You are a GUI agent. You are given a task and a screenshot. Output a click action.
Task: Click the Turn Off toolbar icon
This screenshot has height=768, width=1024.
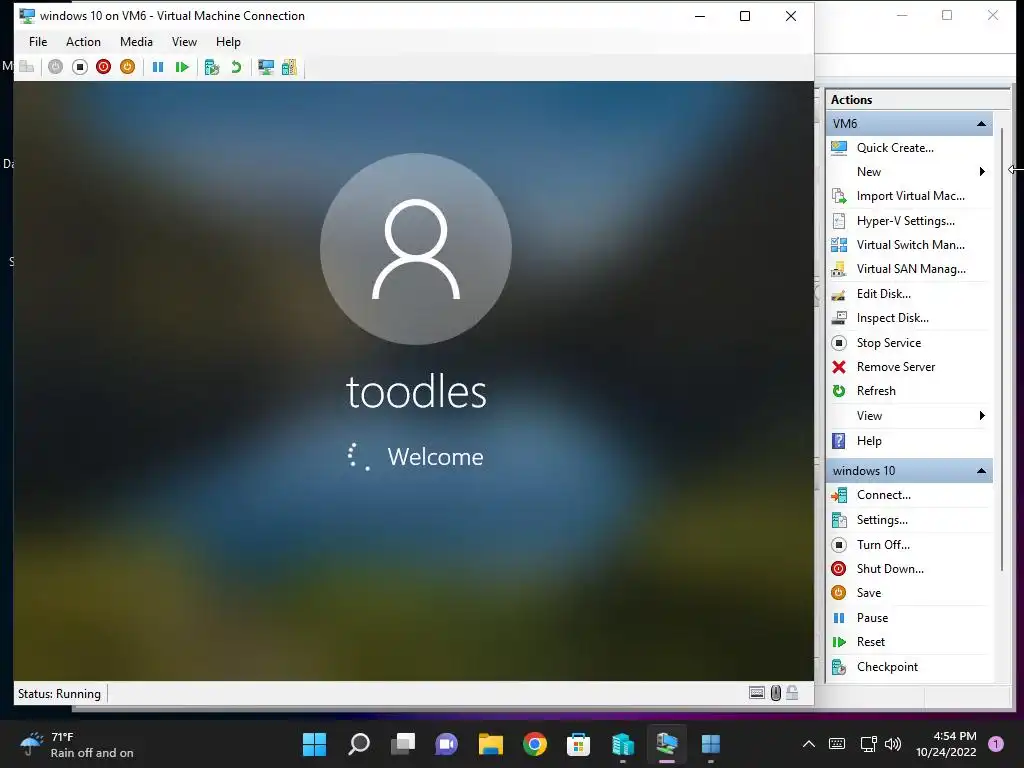(80, 67)
